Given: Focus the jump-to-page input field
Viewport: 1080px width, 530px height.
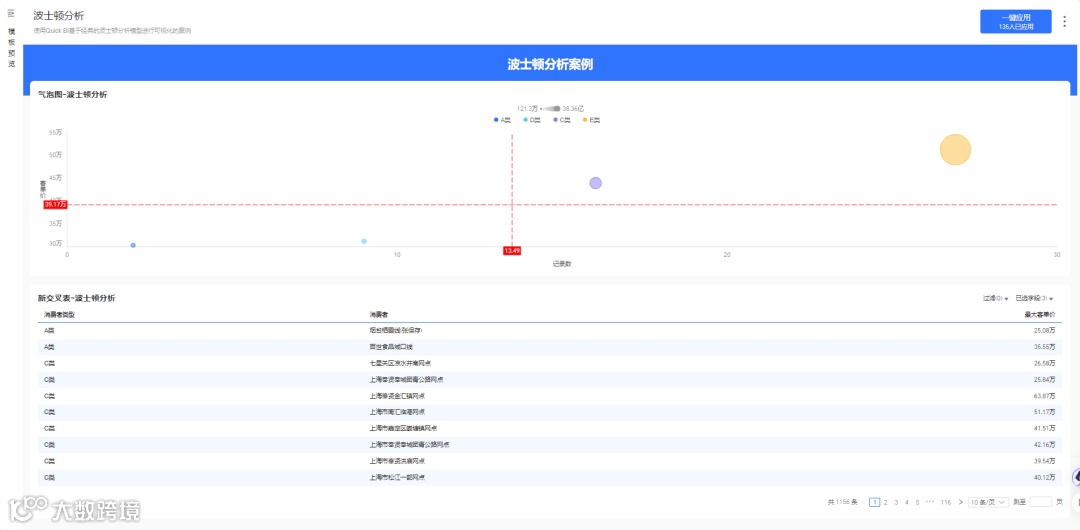Looking at the screenshot, I should [1041, 502].
